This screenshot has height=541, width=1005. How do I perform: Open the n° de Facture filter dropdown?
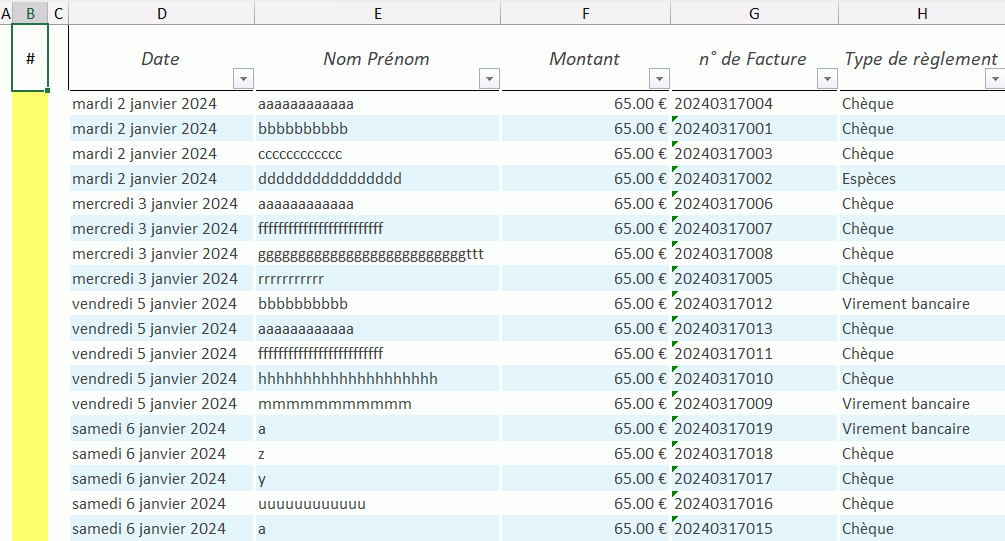click(827, 79)
